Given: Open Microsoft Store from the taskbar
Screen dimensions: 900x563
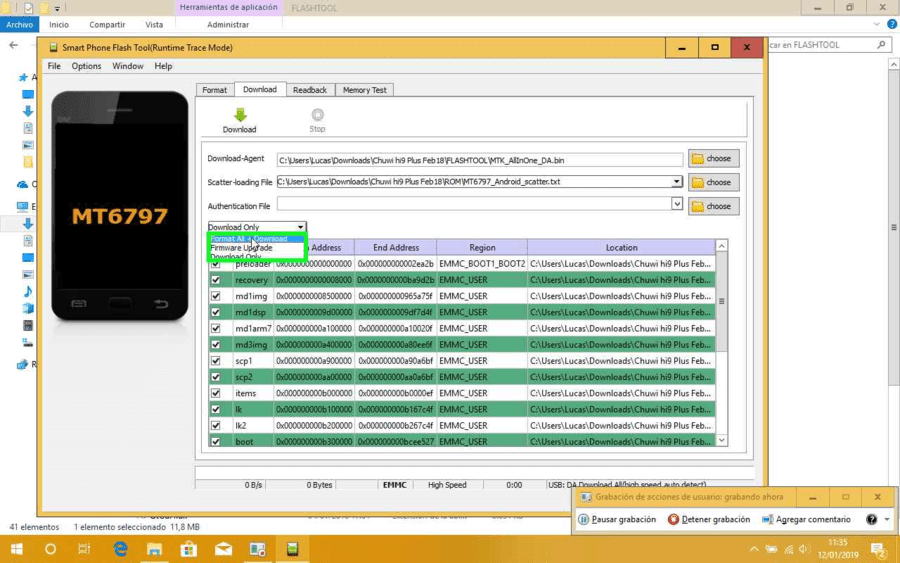Looking at the screenshot, I should [x=189, y=549].
